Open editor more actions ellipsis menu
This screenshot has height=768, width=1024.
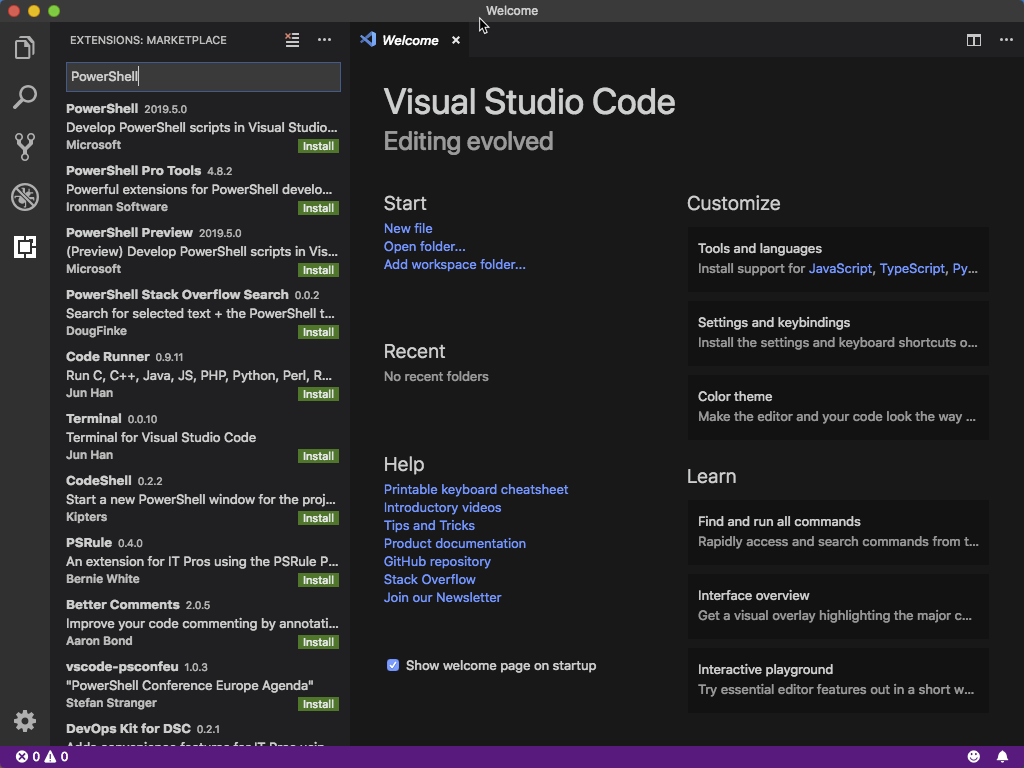[1005, 40]
